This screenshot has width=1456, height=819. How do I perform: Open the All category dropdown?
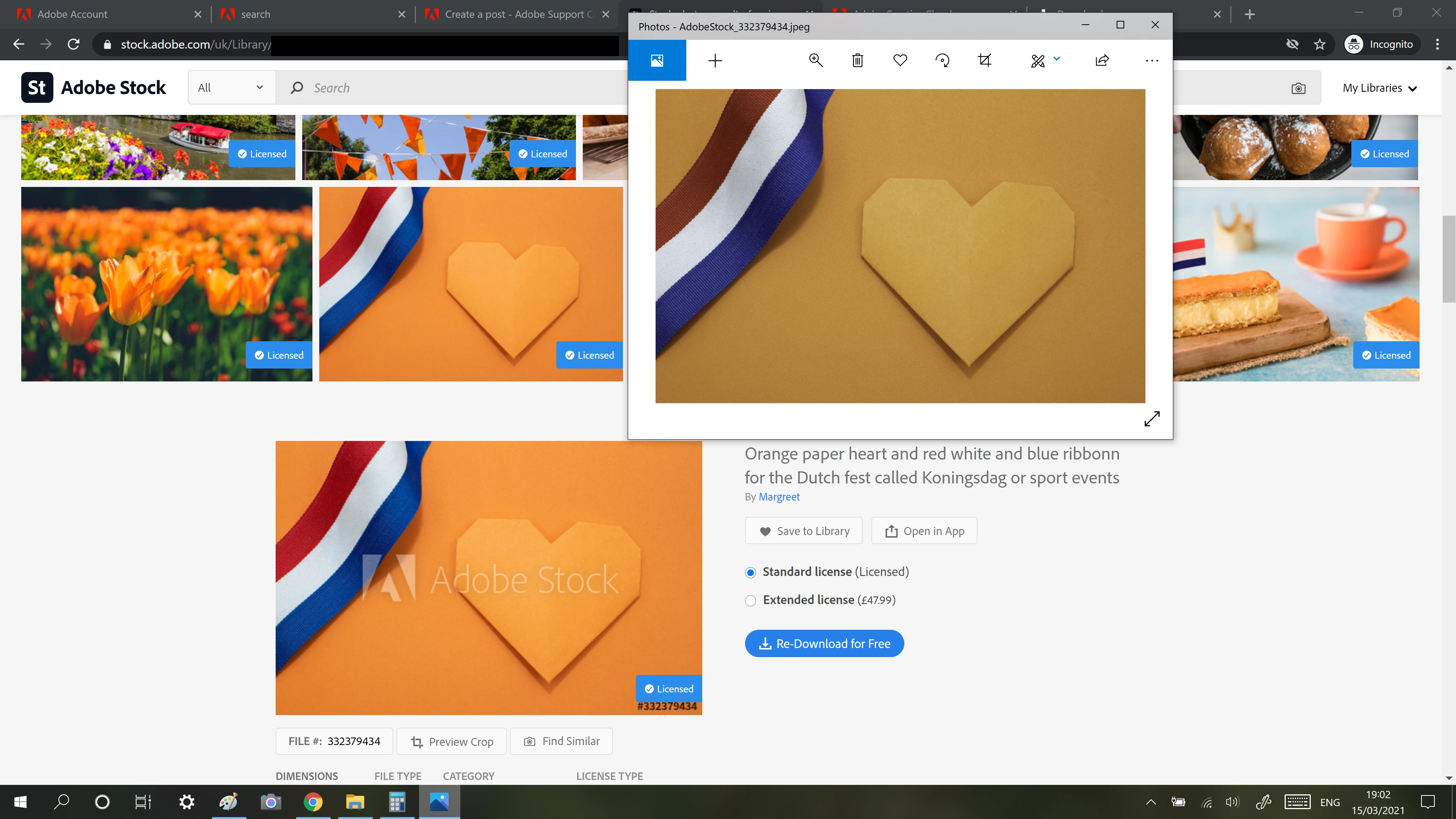231,88
